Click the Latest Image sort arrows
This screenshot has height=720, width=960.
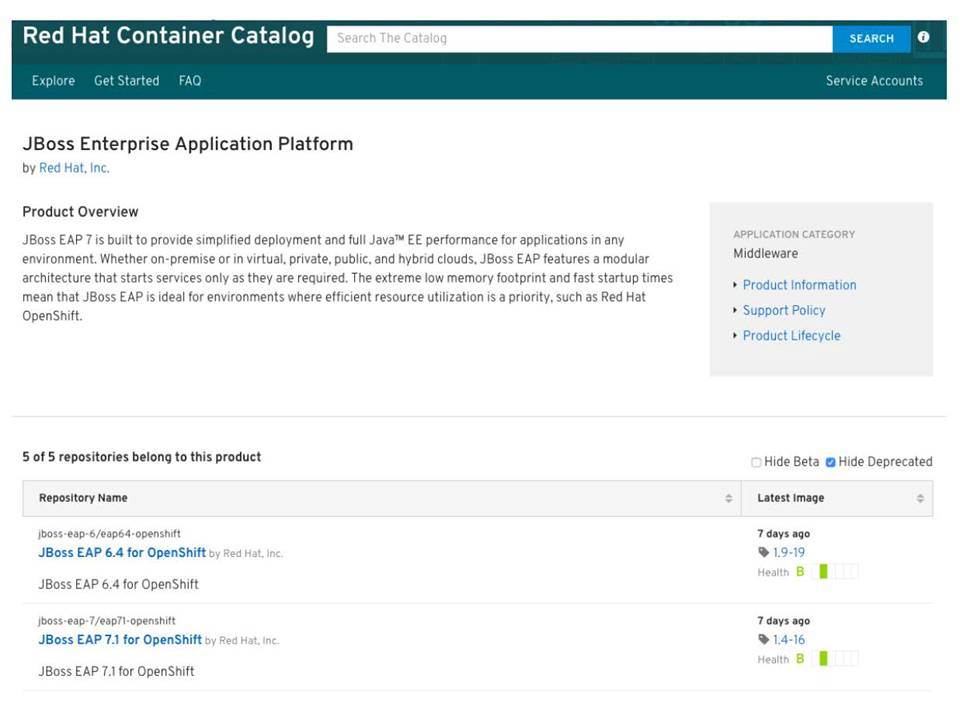click(x=920, y=498)
